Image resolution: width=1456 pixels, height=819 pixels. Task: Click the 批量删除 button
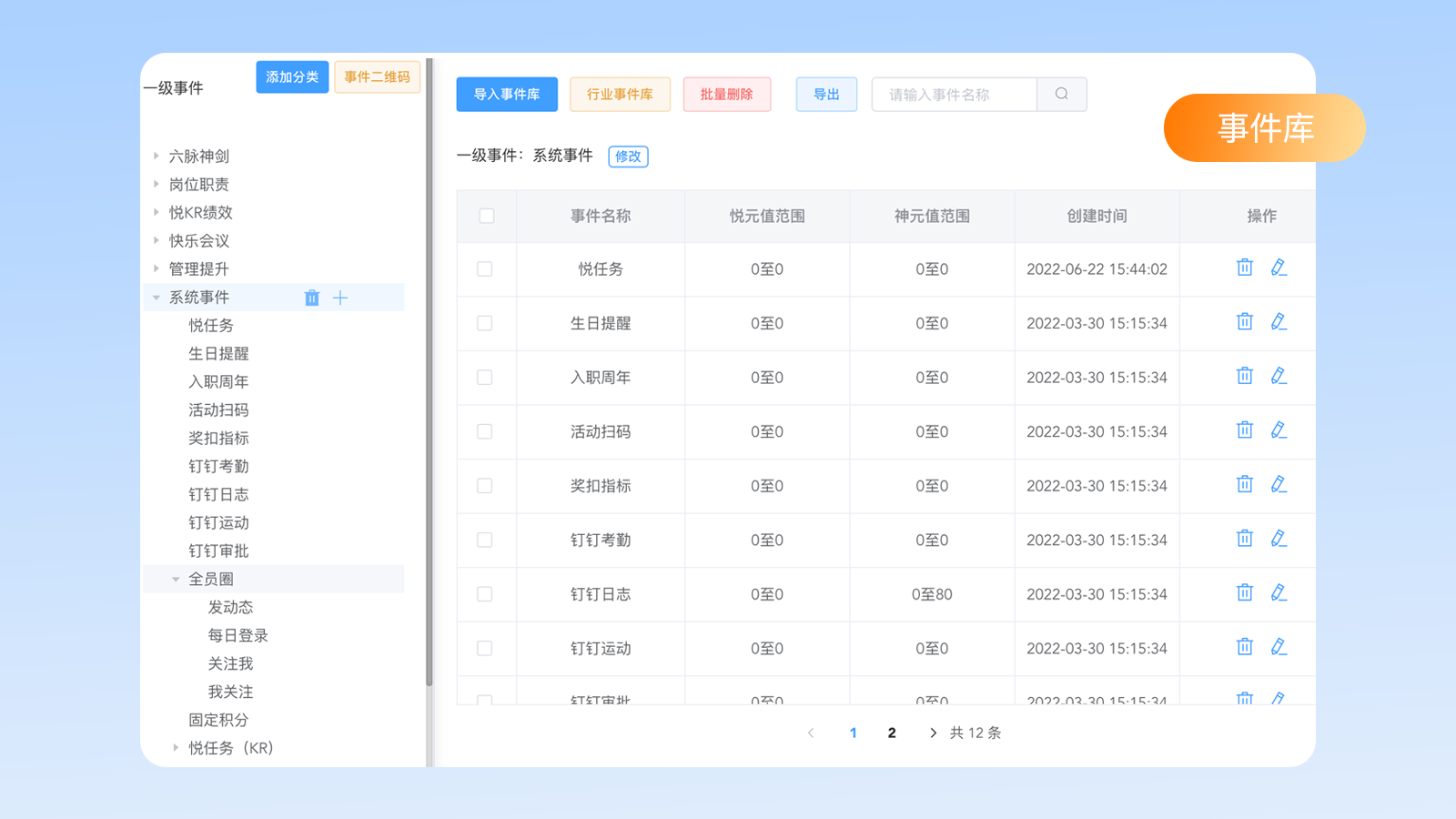(726, 95)
